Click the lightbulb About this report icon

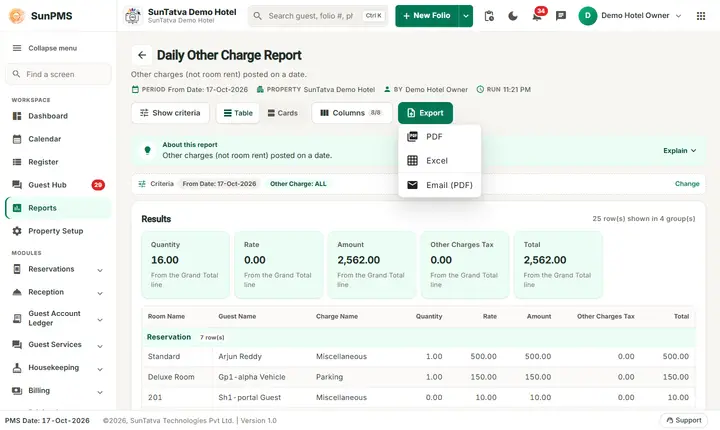147,150
